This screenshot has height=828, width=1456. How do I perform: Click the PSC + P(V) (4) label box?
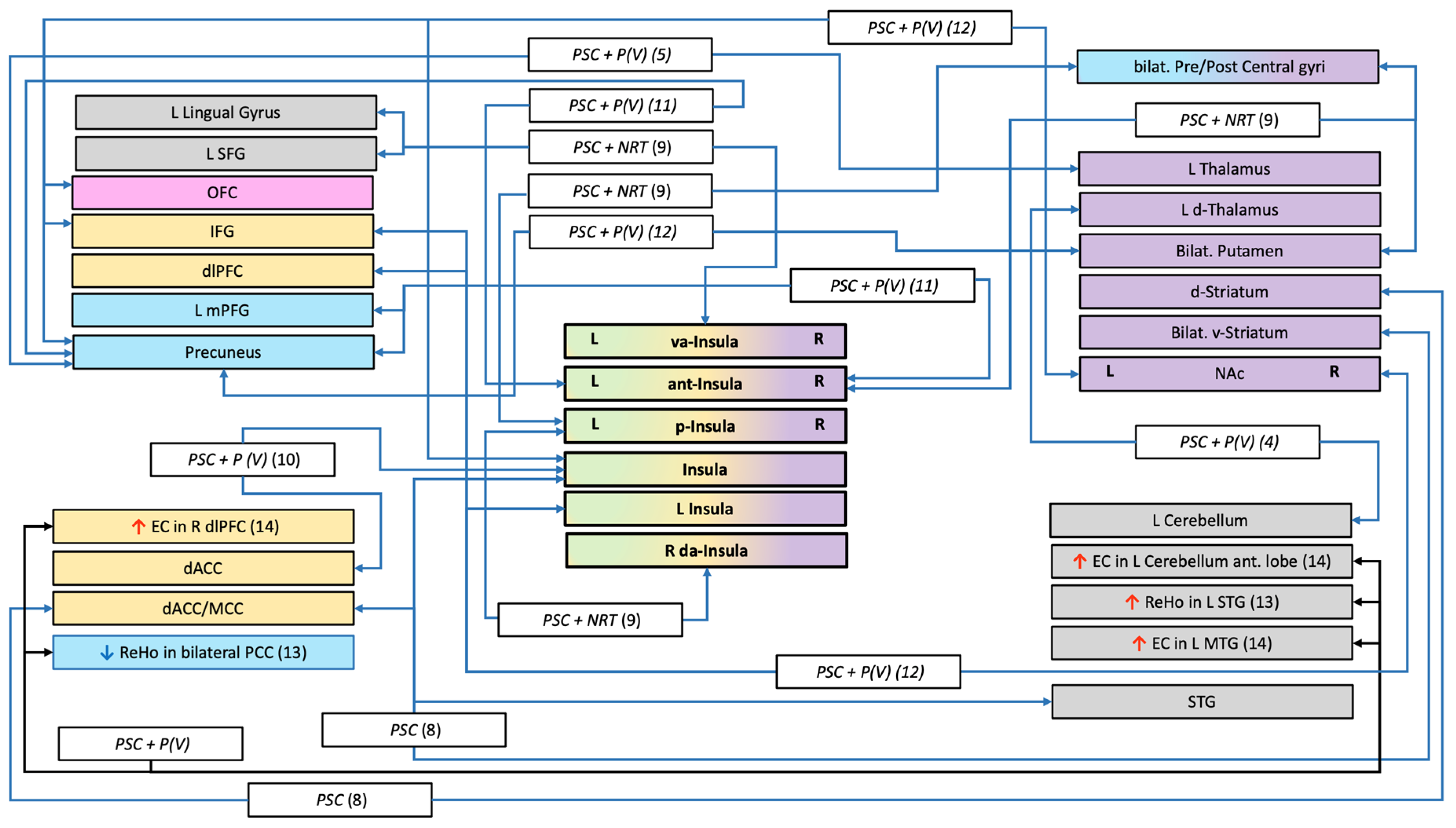[1227, 442]
